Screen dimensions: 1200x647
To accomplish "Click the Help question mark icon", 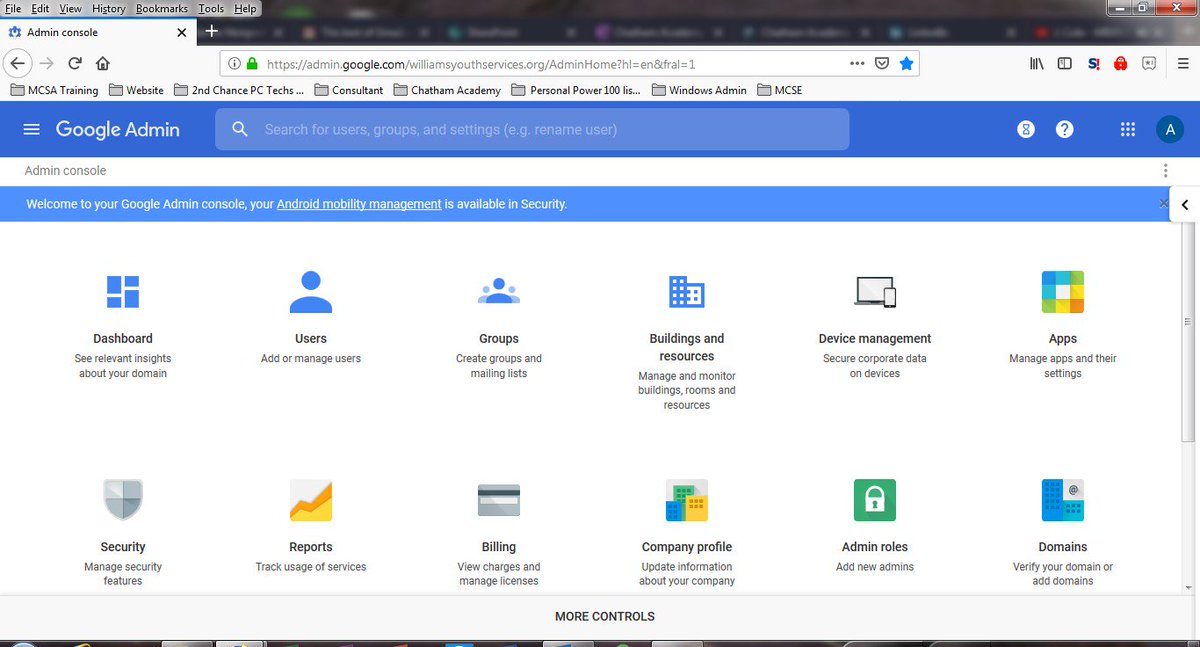I will (x=1065, y=129).
